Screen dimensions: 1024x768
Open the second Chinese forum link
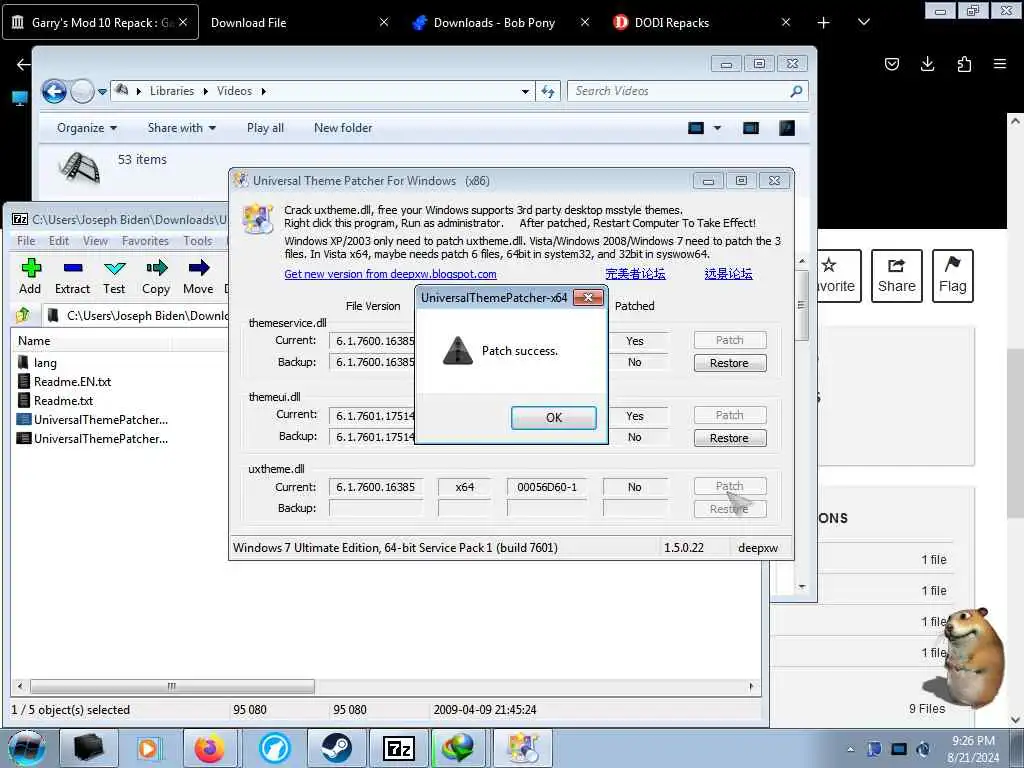pos(728,274)
